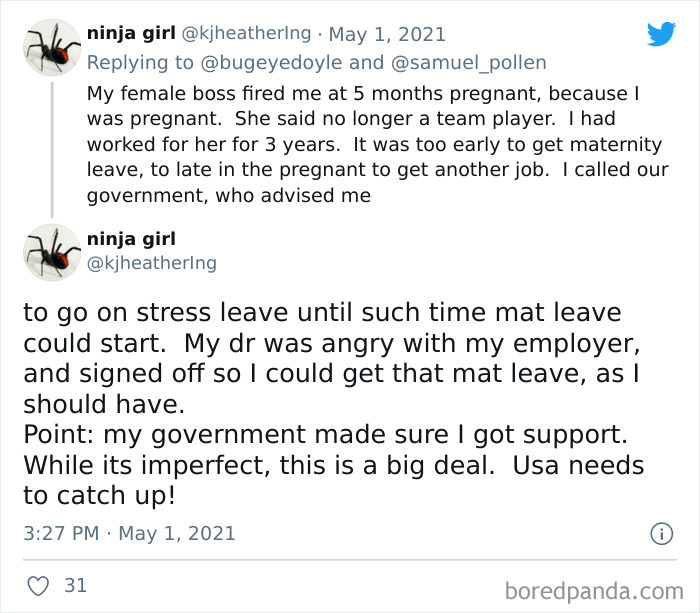This screenshot has height=613, width=700.
Task: Click the main tweet text about stress leave
Action: point(333,404)
